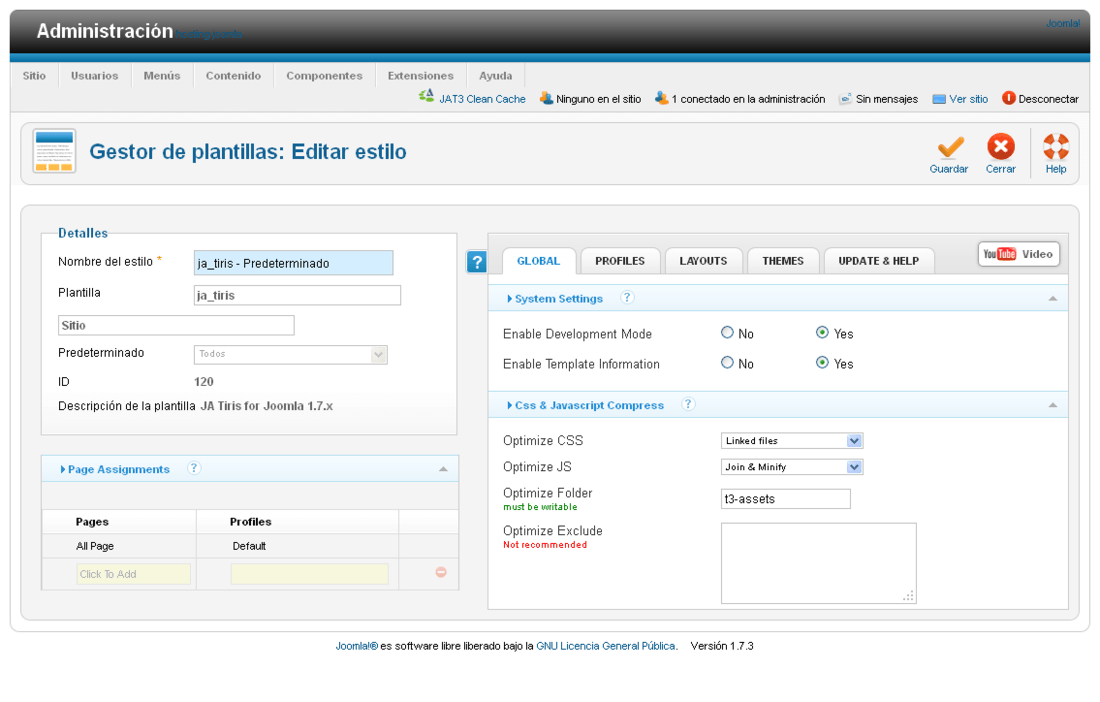Click the Sin mensajes envelope icon
Image resolution: width=1100 pixels, height=702 pixels.
[x=846, y=99]
